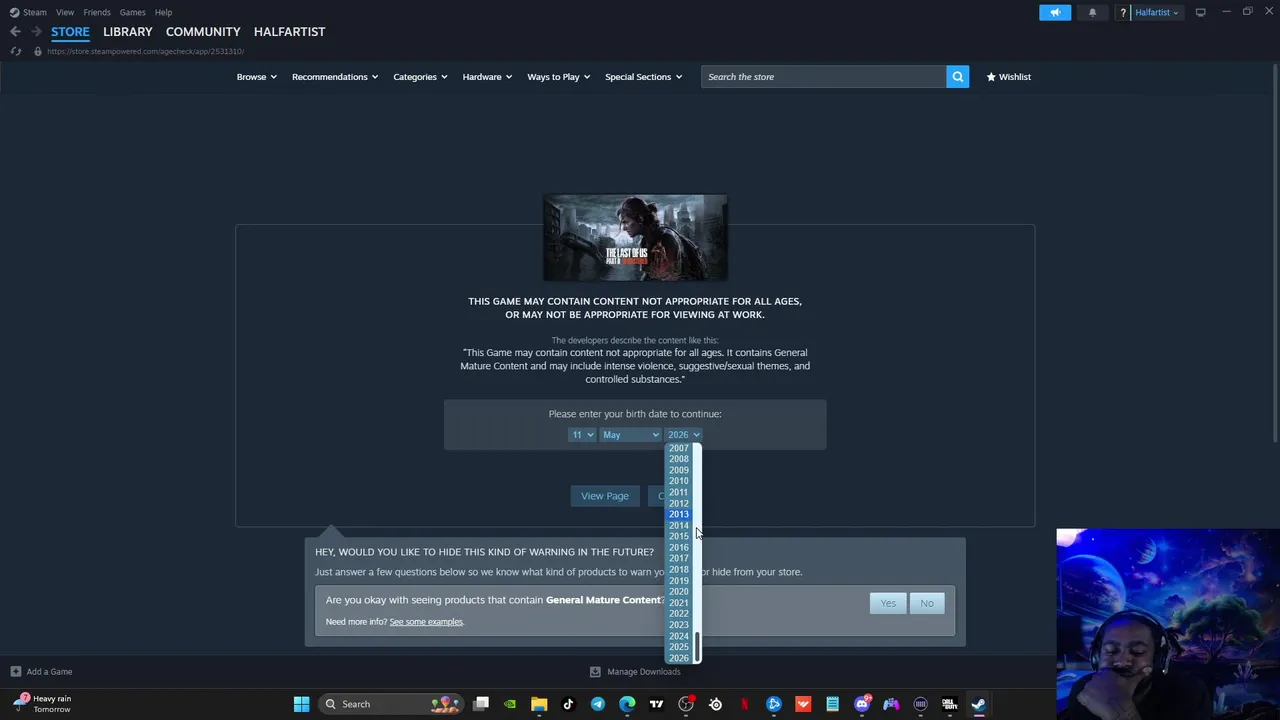Click the Add a Game plus icon
This screenshot has height=720, width=1280.
tap(16, 672)
